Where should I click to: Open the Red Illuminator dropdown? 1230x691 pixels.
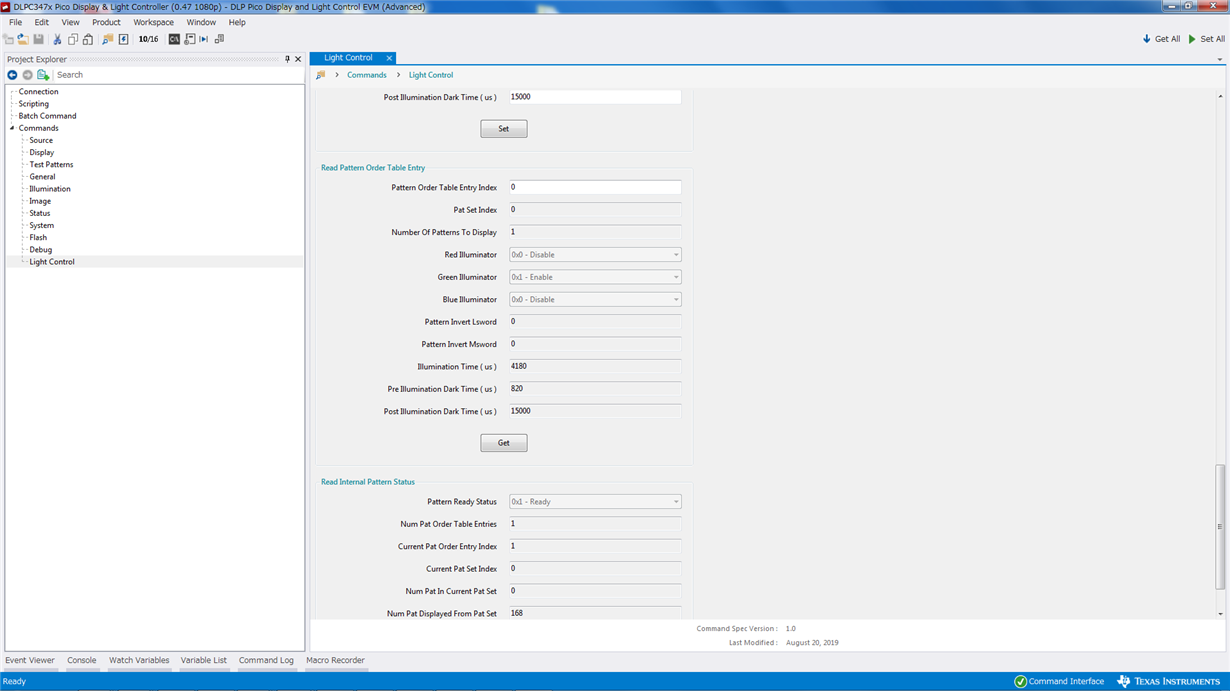(595, 255)
